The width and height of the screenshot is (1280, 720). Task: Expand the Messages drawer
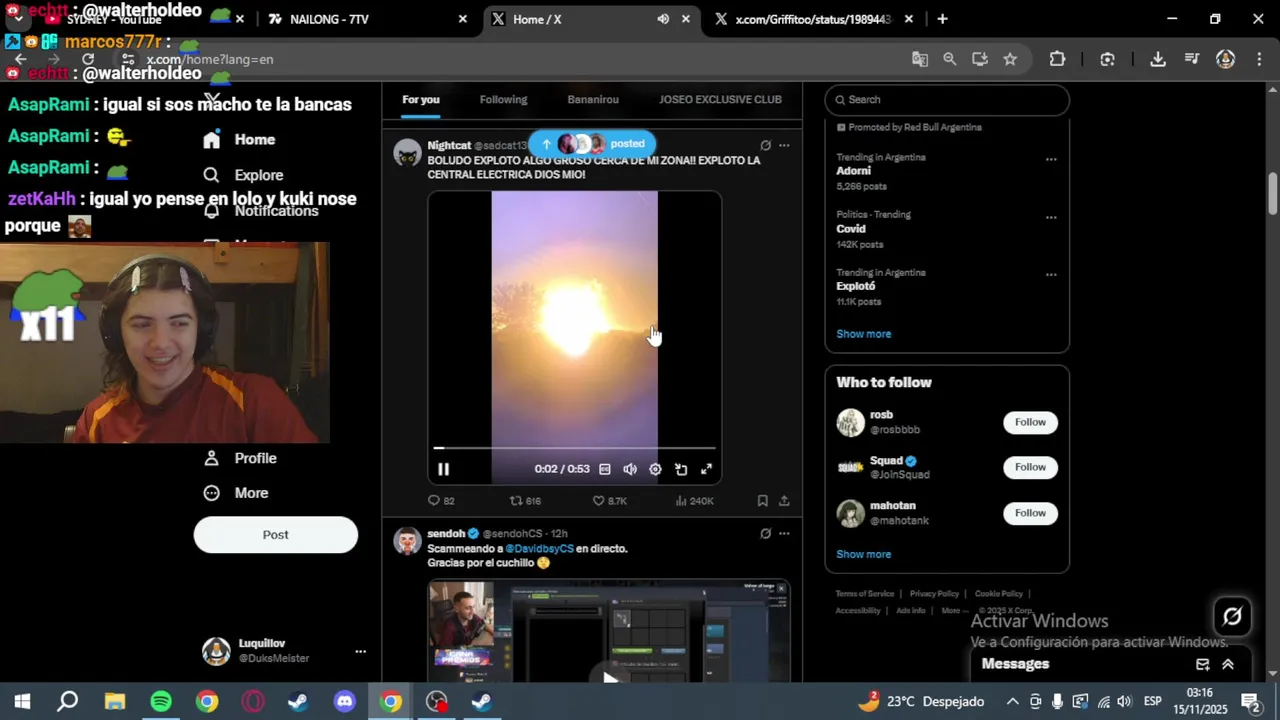click(1228, 664)
